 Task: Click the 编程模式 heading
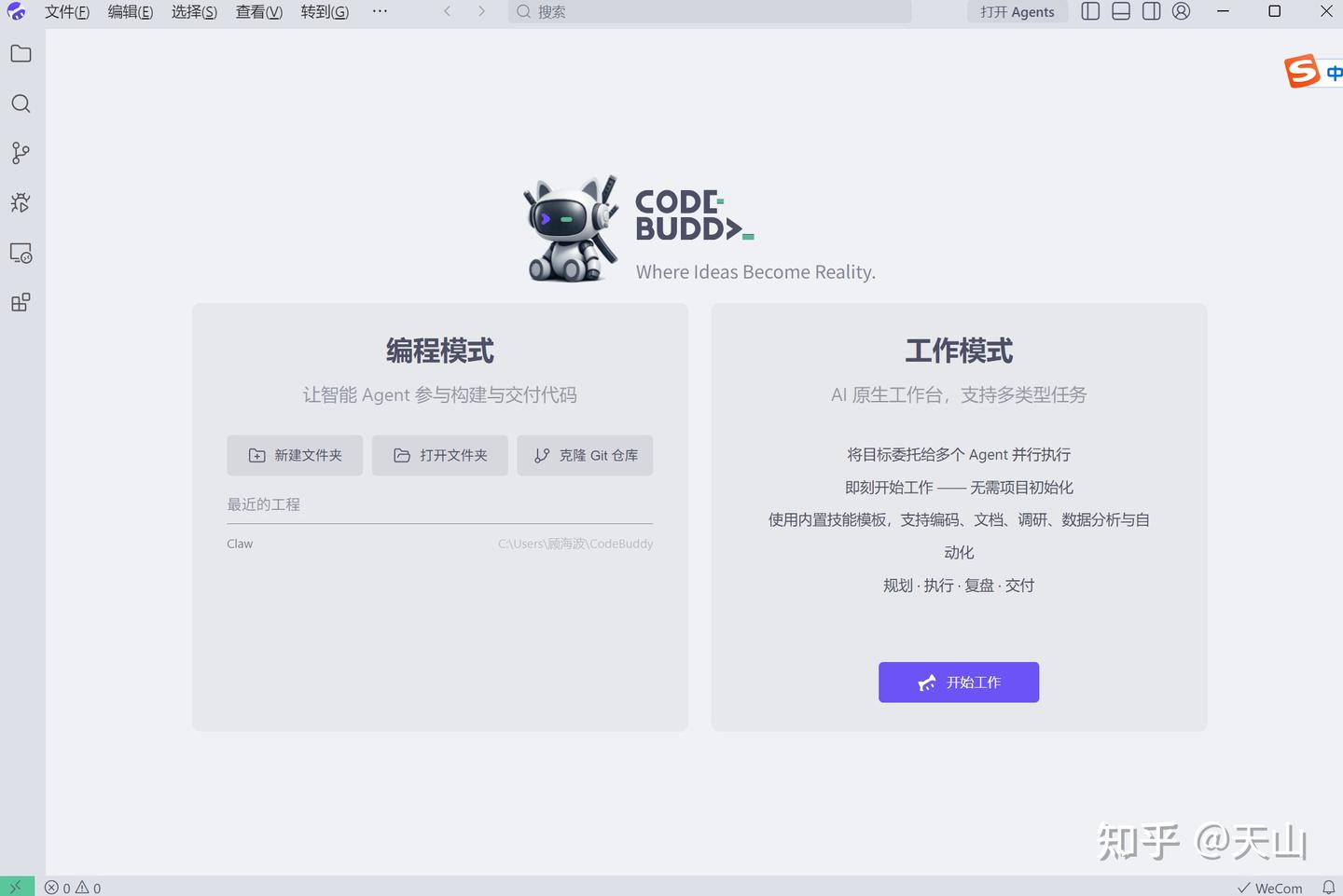tap(440, 351)
